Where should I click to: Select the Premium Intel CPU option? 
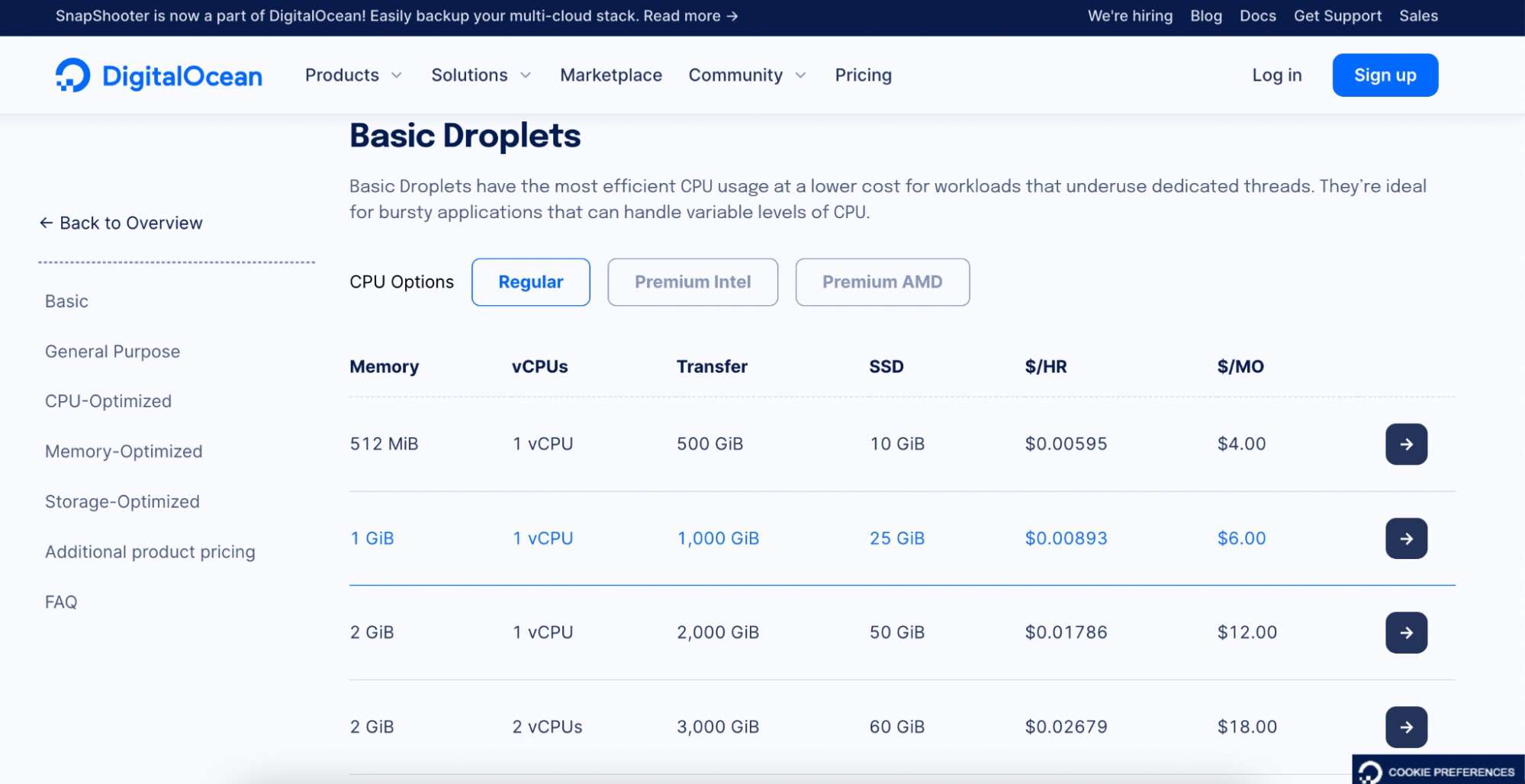point(693,282)
